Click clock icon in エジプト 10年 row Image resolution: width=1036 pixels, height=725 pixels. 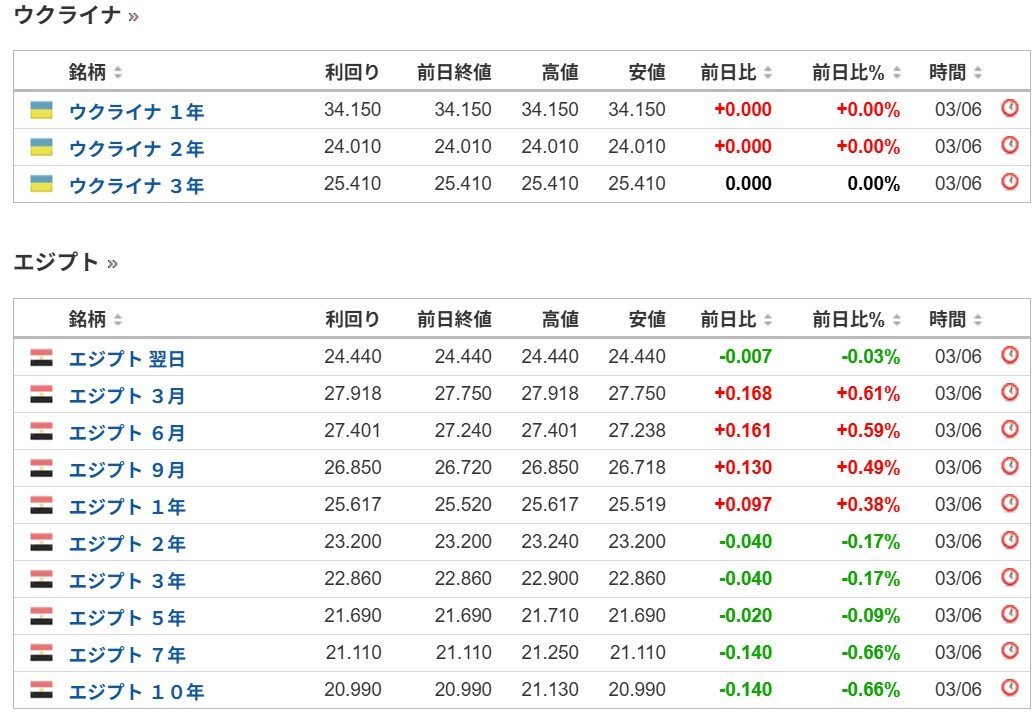coord(1010,688)
